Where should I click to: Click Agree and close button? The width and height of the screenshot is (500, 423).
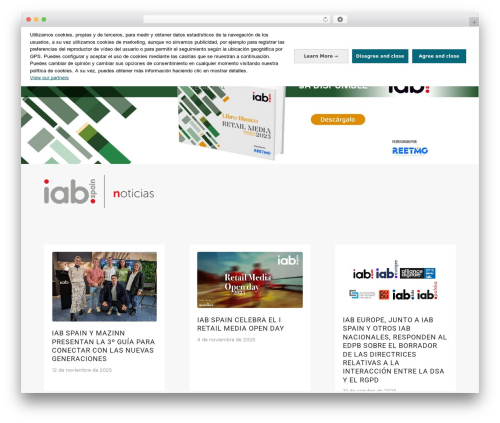[x=439, y=56]
